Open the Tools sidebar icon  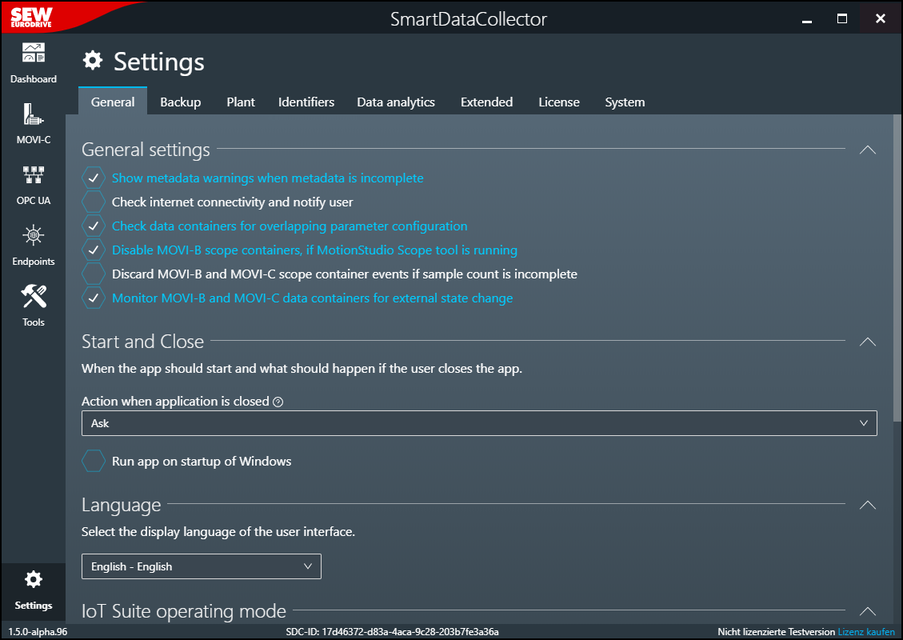coord(33,305)
